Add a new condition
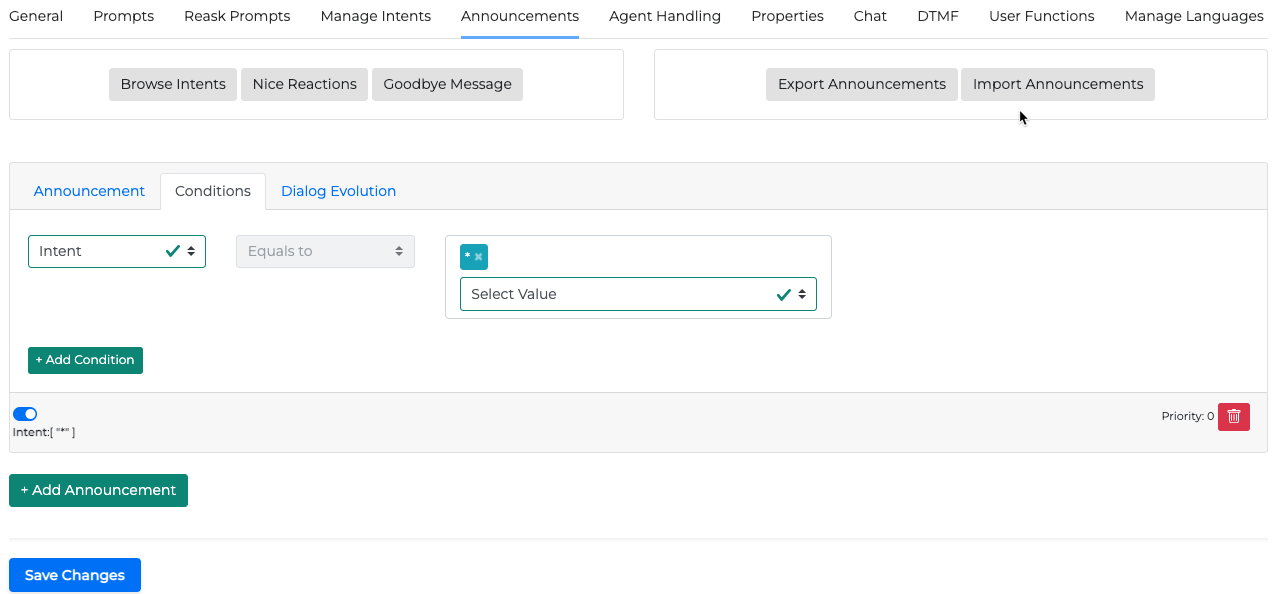This screenshot has width=1273, height=594. tap(85, 360)
